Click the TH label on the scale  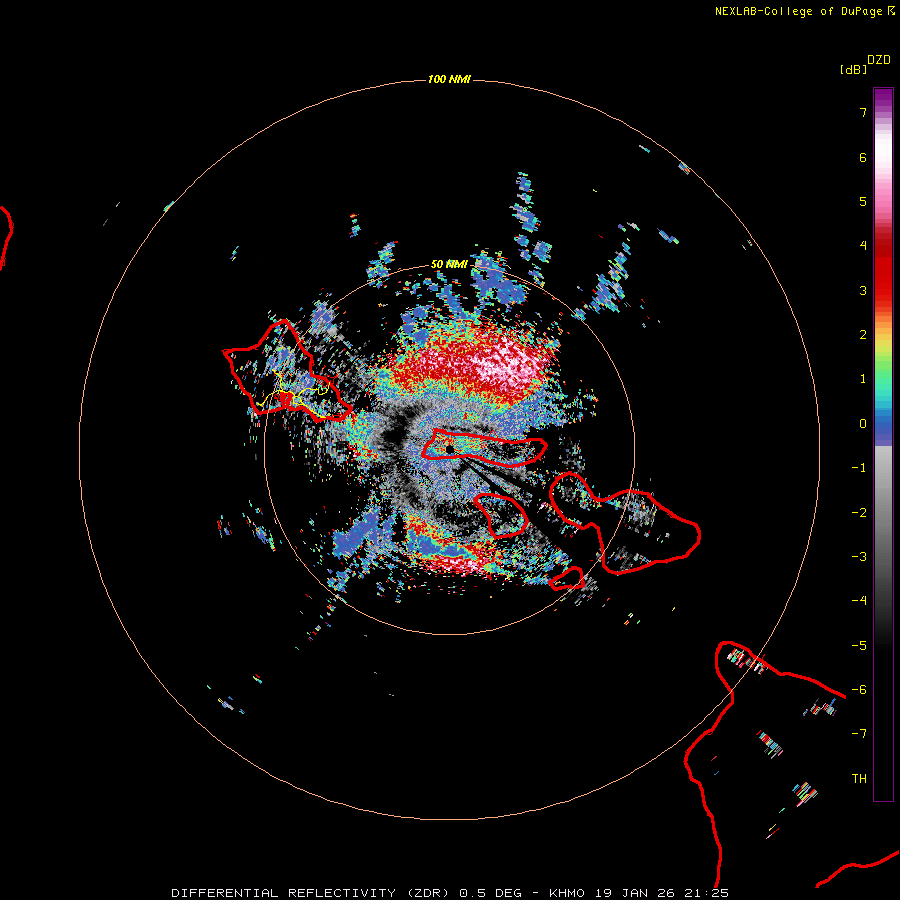tap(859, 779)
